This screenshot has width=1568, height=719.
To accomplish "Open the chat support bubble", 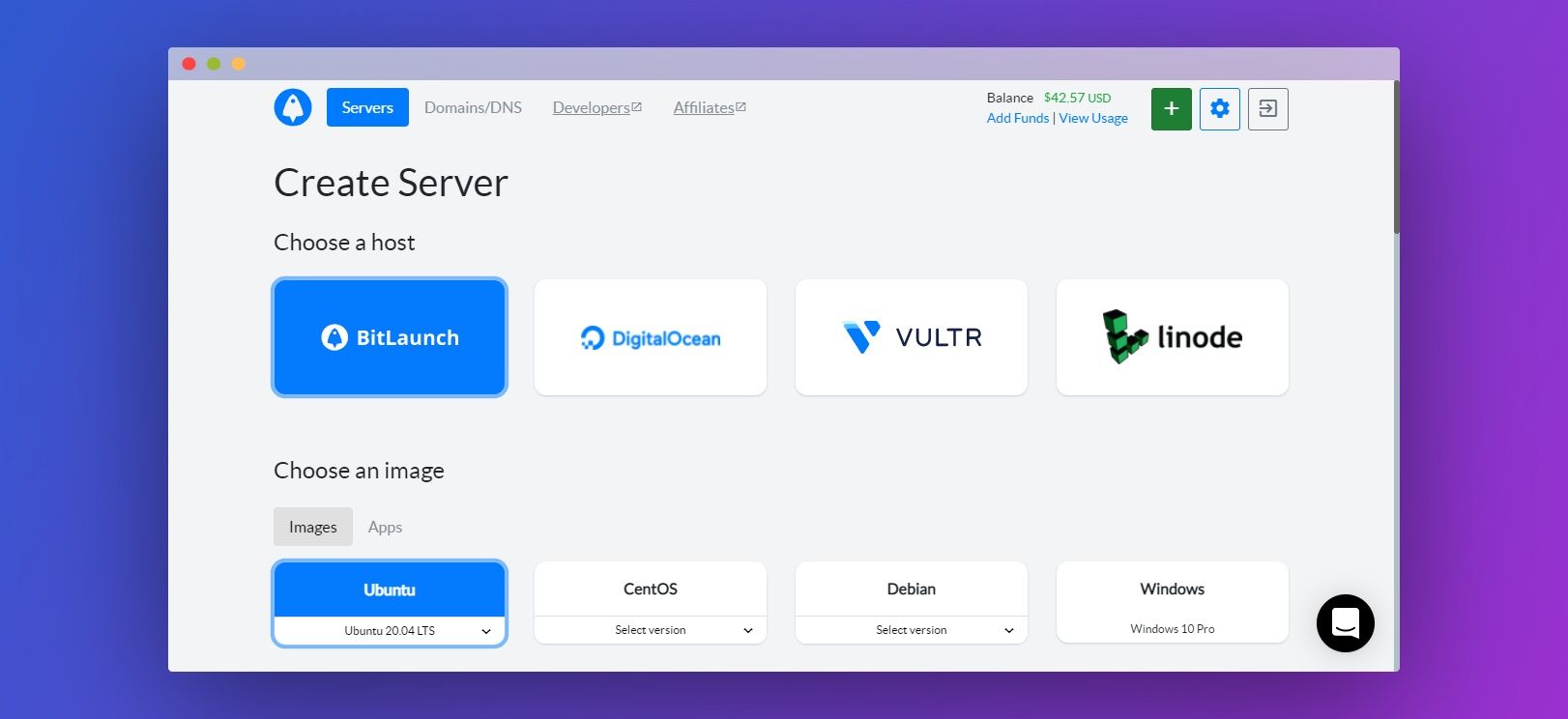I will pos(1345,623).
